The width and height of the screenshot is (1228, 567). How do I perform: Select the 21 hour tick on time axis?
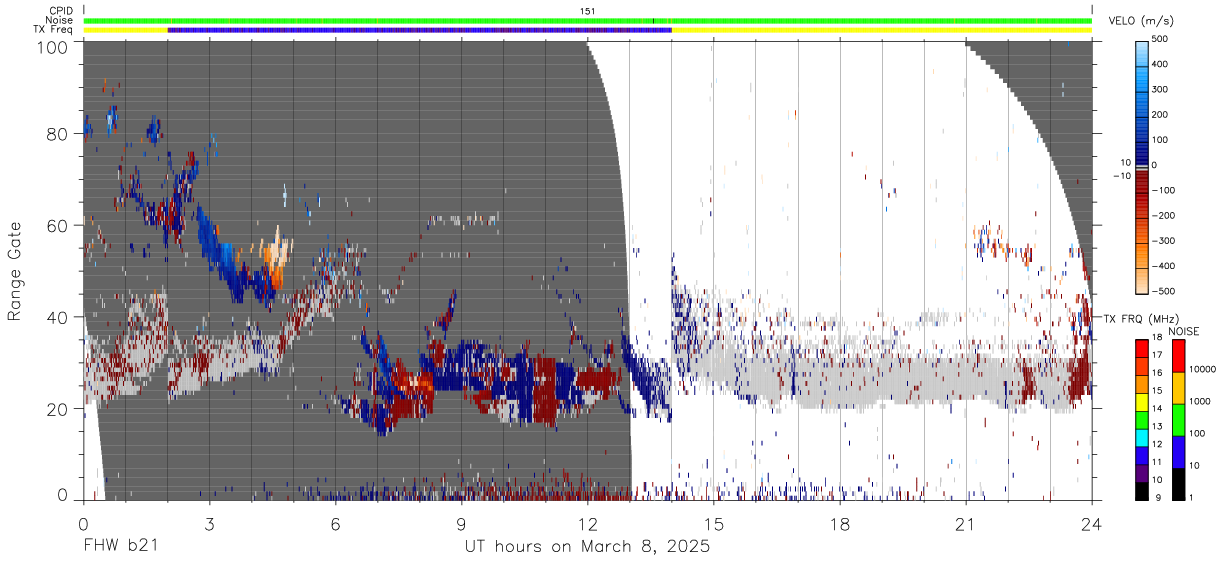(965, 525)
